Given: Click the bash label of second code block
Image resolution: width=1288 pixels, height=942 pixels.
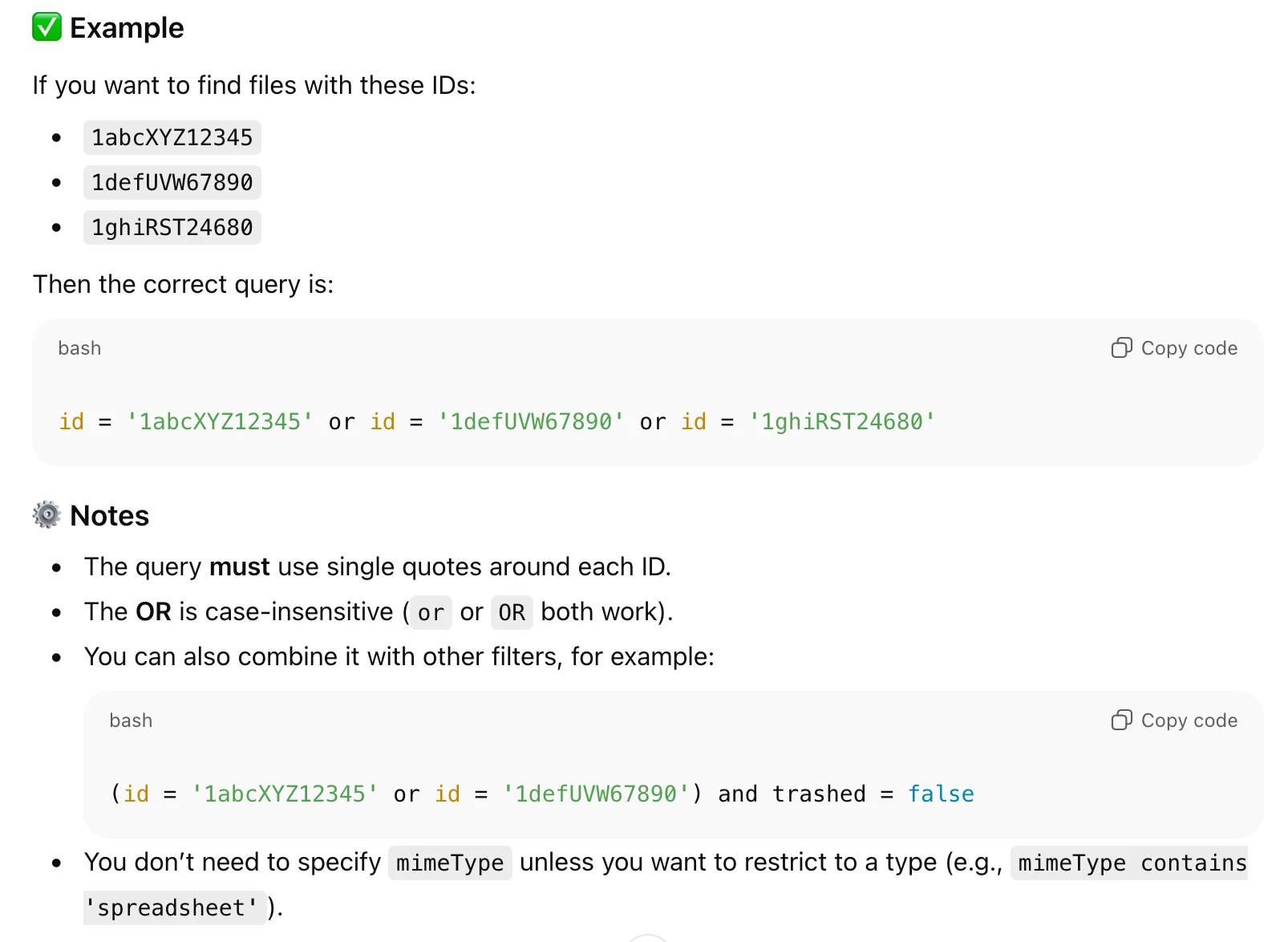Looking at the screenshot, I should (131, 720).
